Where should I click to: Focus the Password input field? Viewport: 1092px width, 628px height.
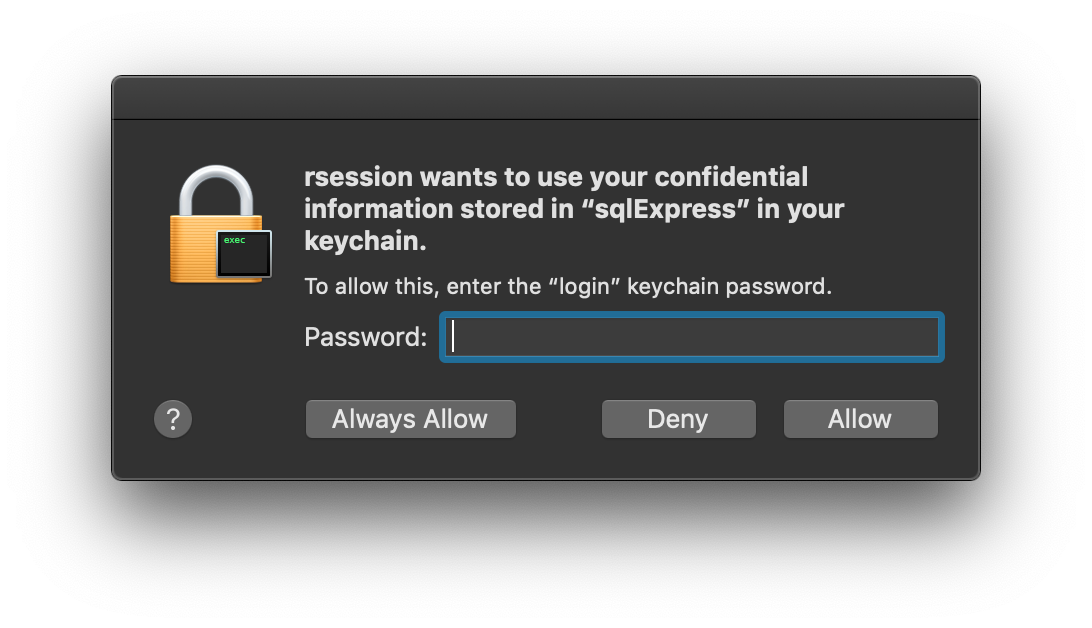(692, 337)
